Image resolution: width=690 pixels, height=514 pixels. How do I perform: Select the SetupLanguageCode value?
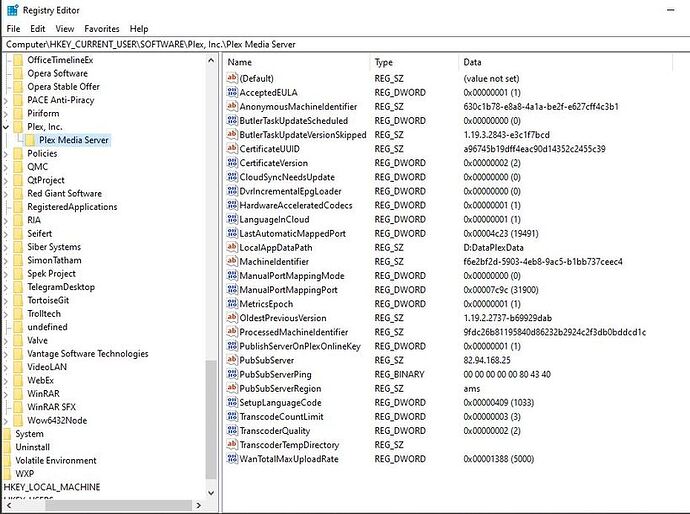[x=280, y=403]
